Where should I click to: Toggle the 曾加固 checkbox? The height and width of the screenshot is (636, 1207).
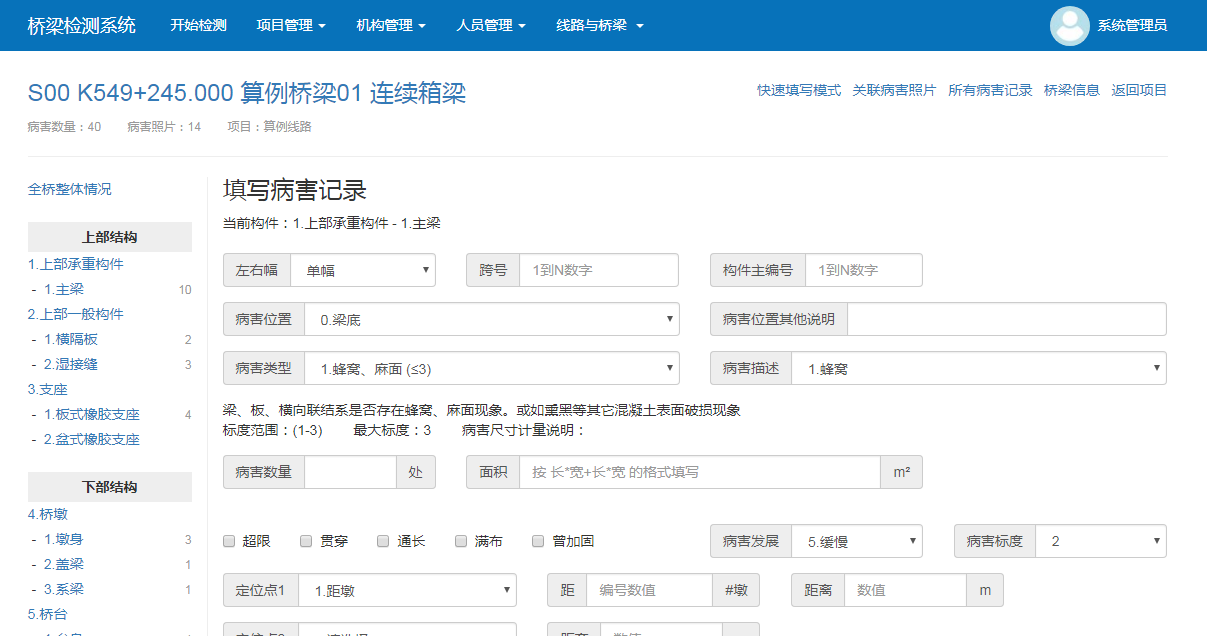pyautogui.click(x=539, y=541)
